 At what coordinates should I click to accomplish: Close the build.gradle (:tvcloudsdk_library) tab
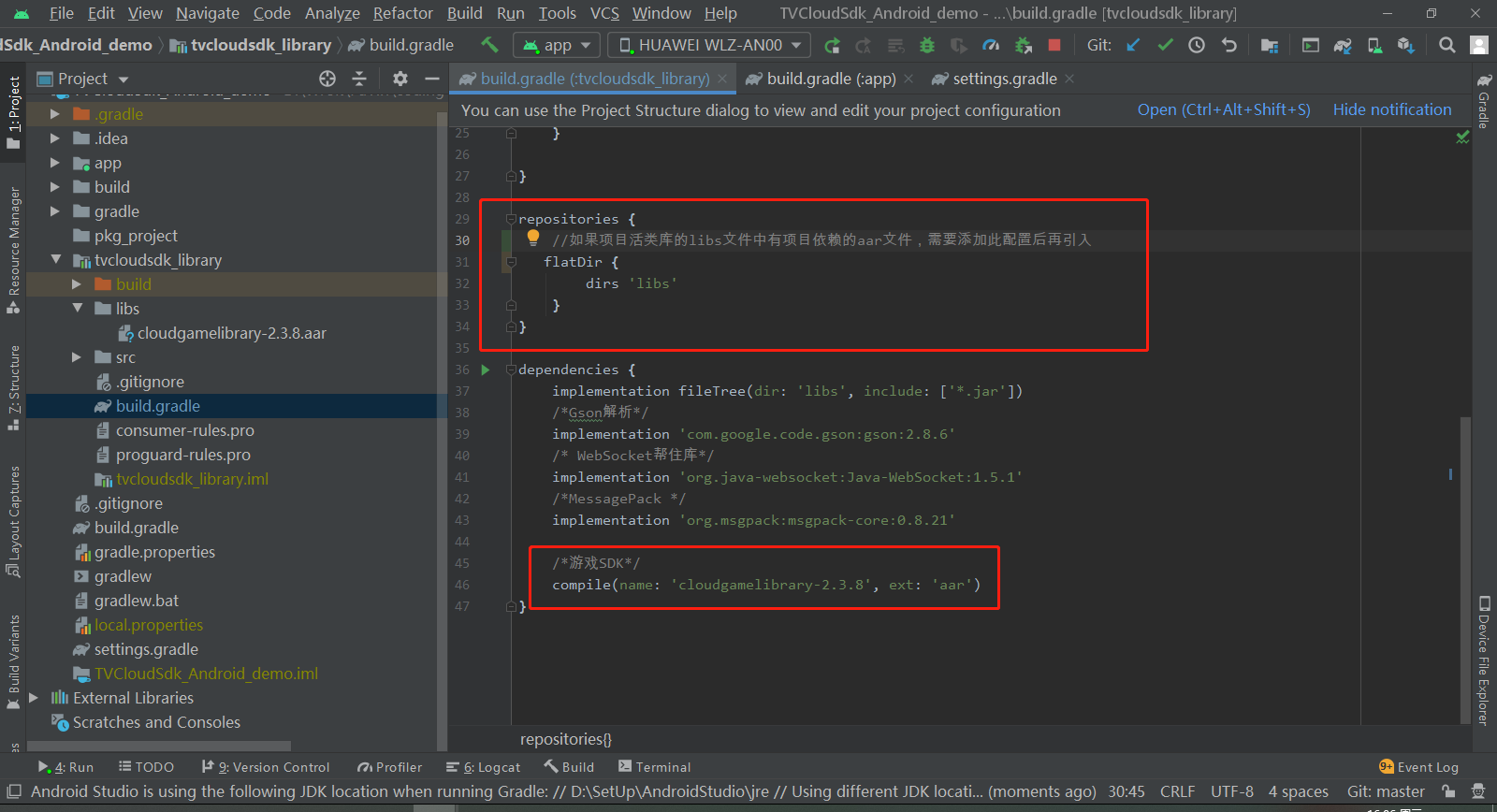coord(722,79)
